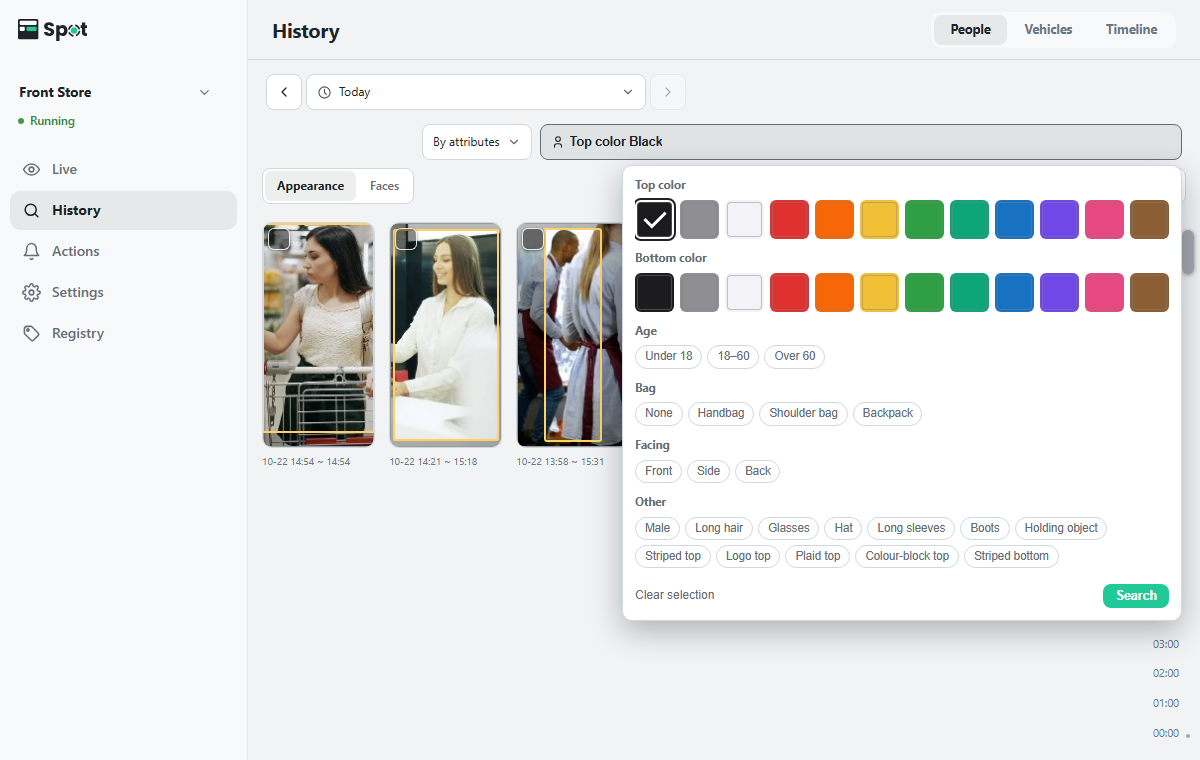Viewport: 1200px width, 760px height.
Task: Toggle the Shoulder bag chip
Action: 804,413
